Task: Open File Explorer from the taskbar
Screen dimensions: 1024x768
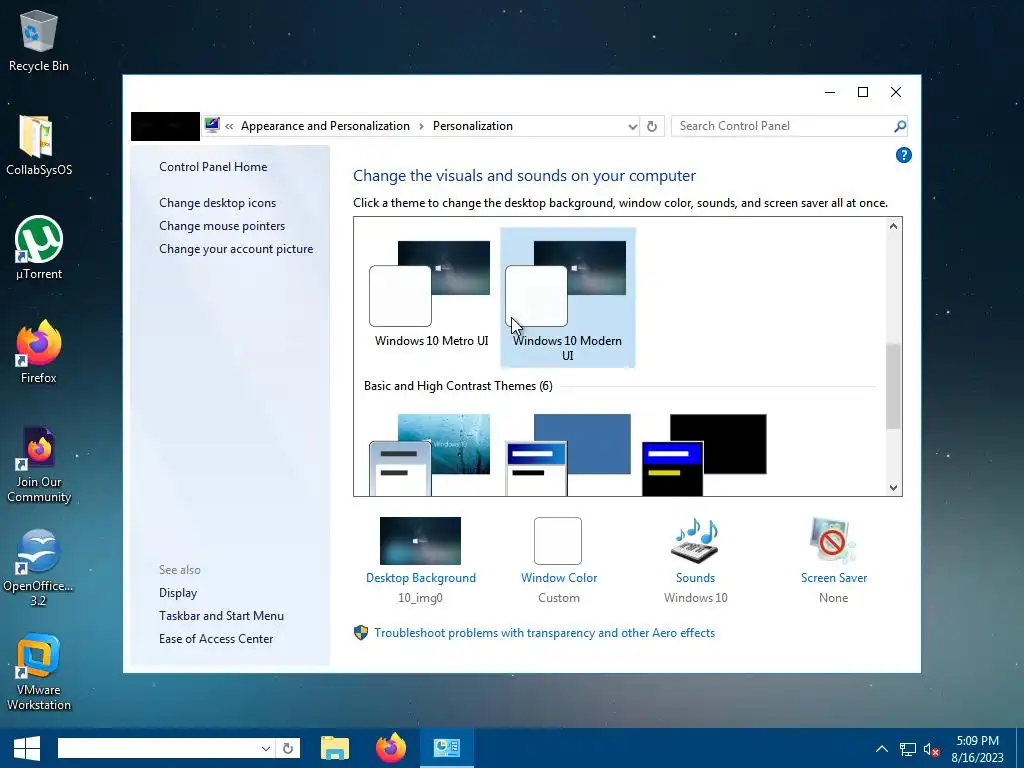Action: tap(335, 748)
